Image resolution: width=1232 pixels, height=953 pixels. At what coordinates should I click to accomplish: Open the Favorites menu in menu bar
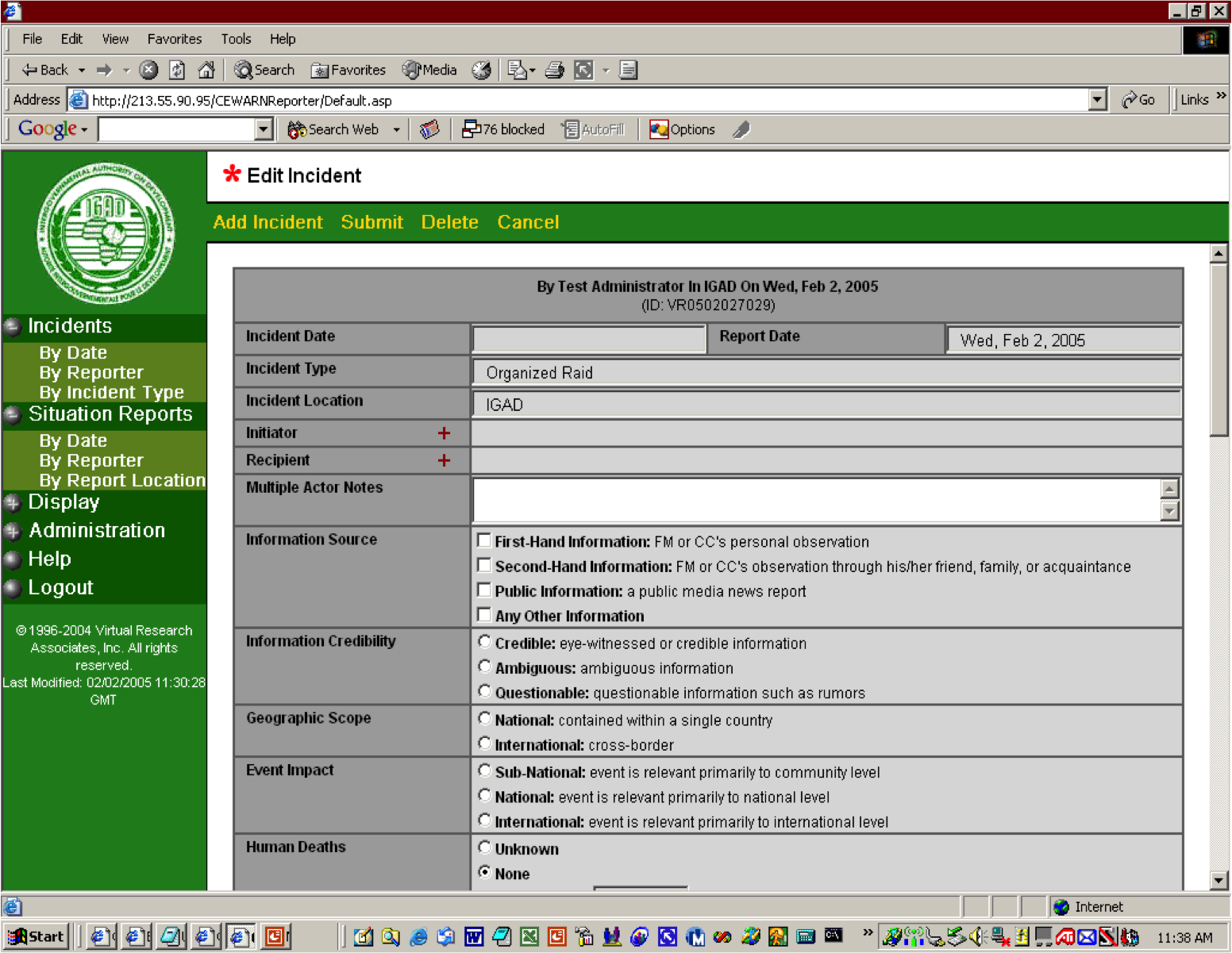pyautogui.click(x=174, y=39)
